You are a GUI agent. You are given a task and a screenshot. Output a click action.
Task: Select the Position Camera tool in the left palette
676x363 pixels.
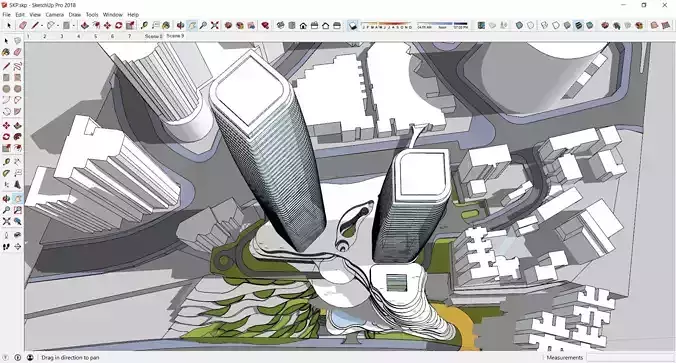click(6, 235)
